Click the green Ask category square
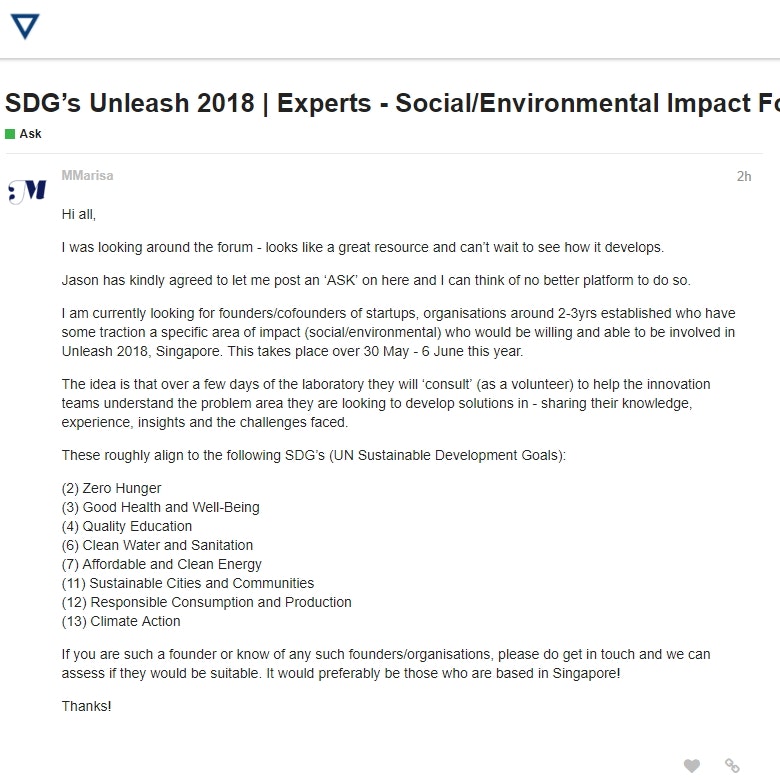Screen dimensions: 780x780 click(10, 134)
